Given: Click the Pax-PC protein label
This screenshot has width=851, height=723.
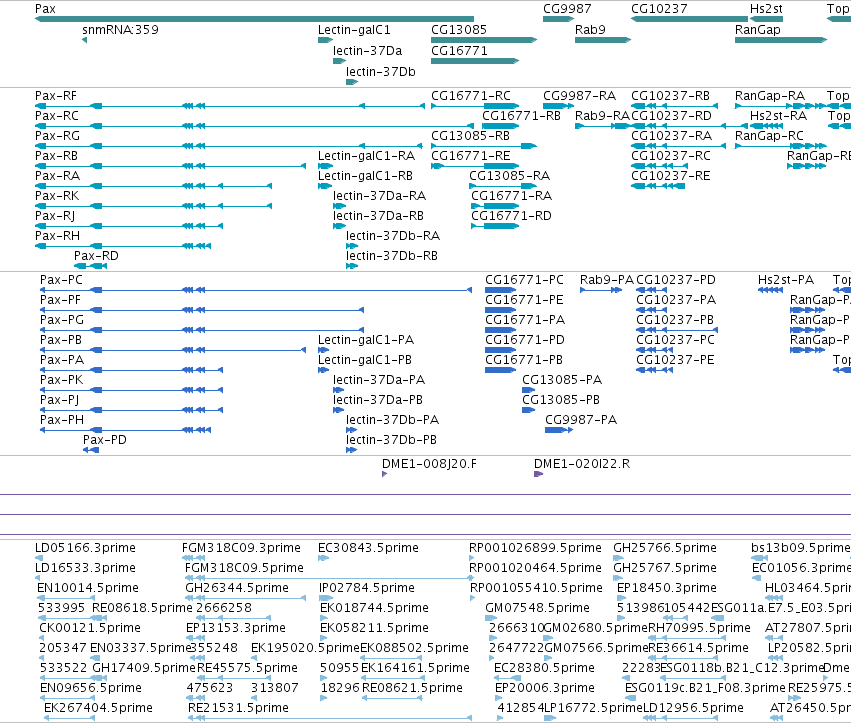Looking at the screenshot, I should tap(61, 280).
